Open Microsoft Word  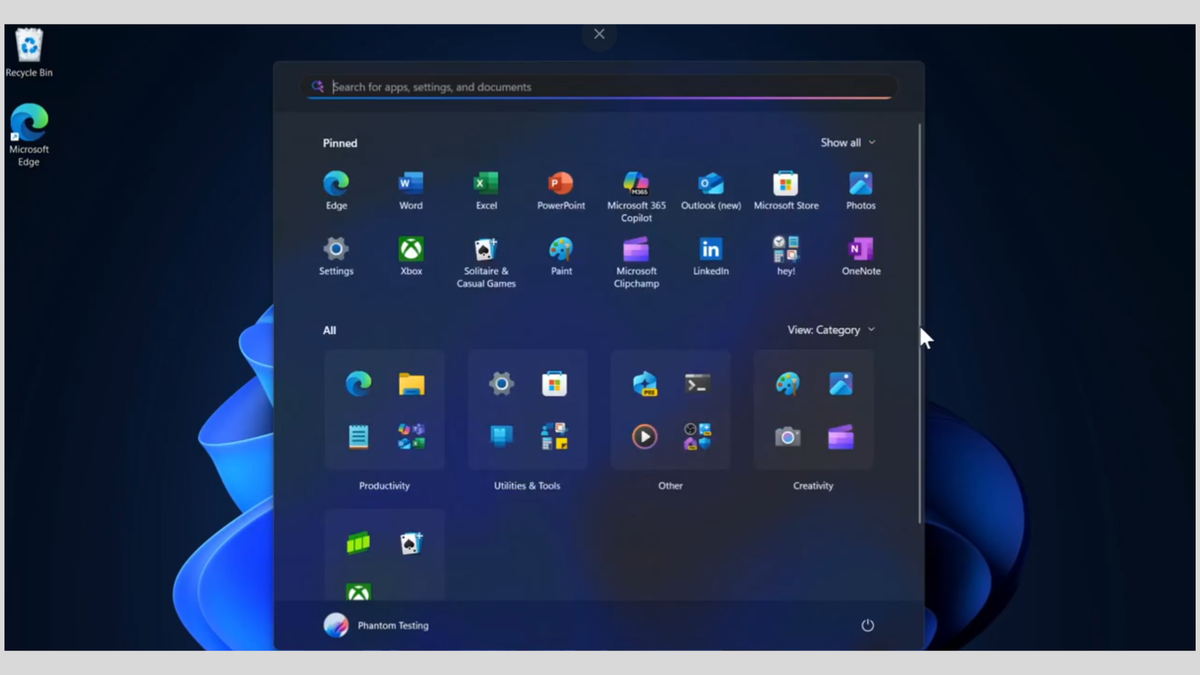(410, 185)
